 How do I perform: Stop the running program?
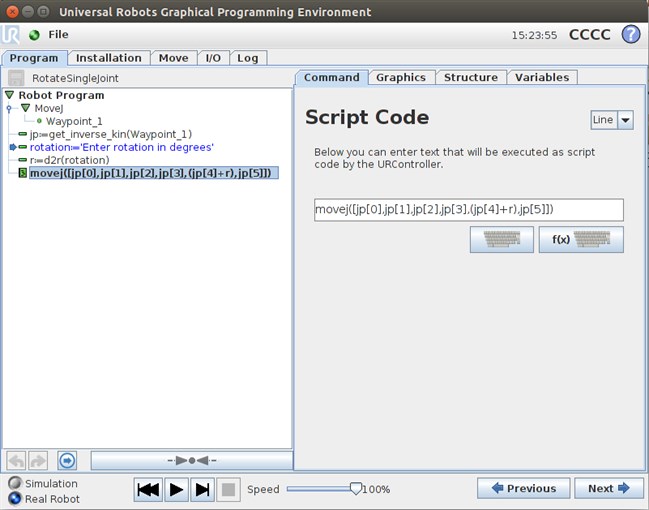click(228, 490)
